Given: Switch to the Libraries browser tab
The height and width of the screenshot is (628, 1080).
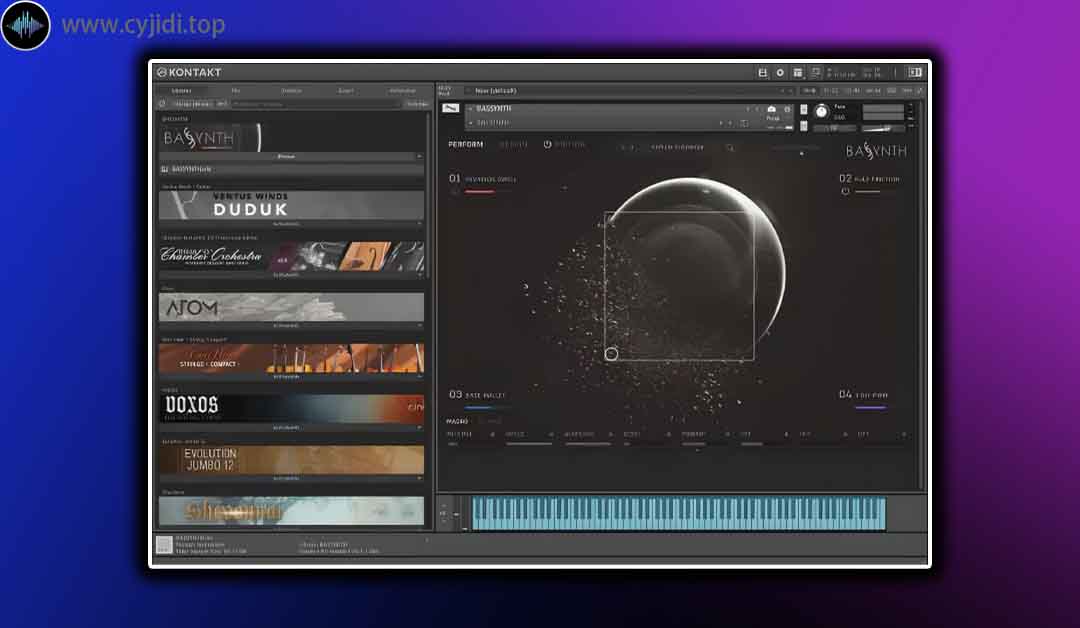Looking at the screenshot, I should [x=182, y=91].
